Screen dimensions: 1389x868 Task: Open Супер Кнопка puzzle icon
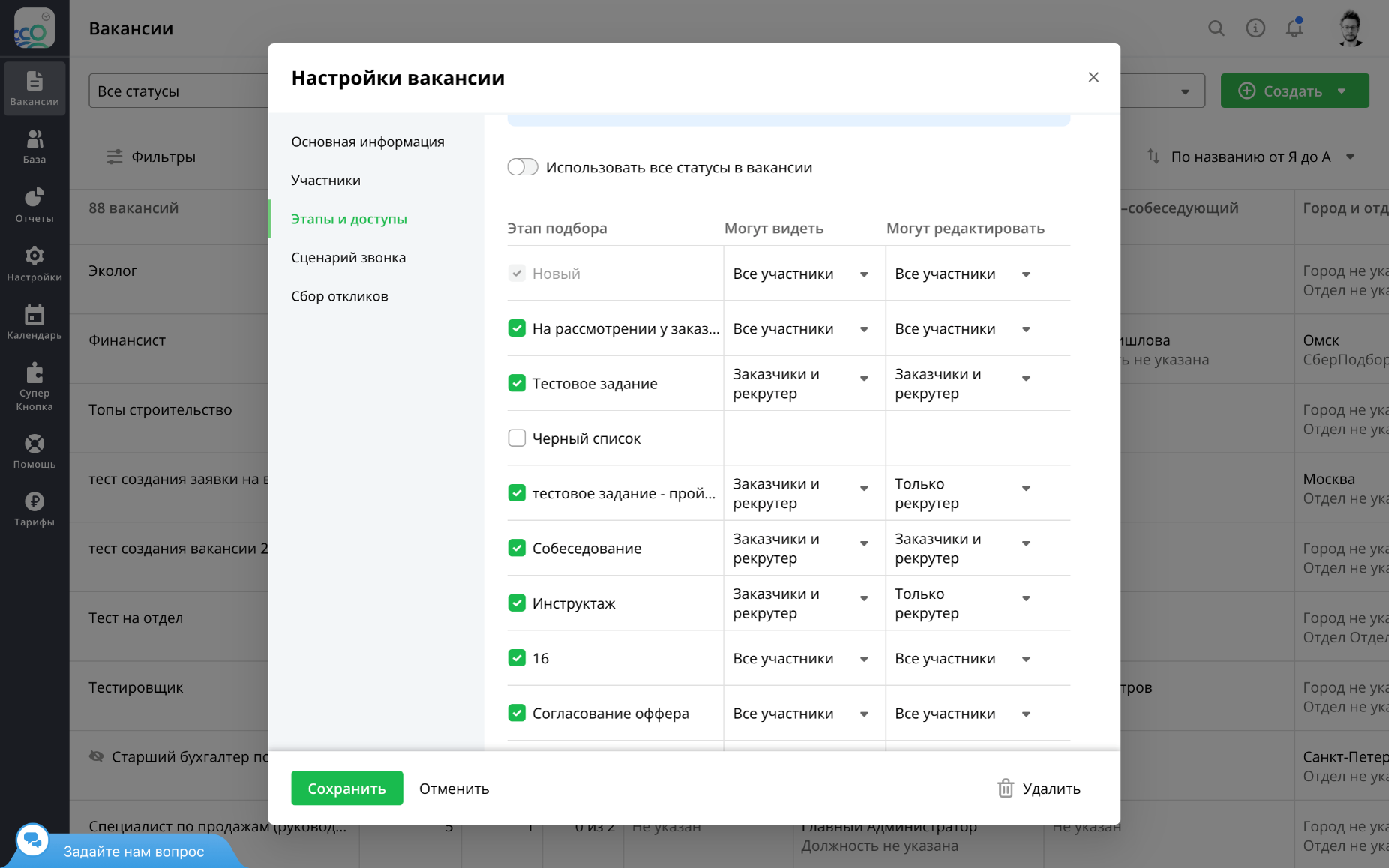tap(34, 373)
